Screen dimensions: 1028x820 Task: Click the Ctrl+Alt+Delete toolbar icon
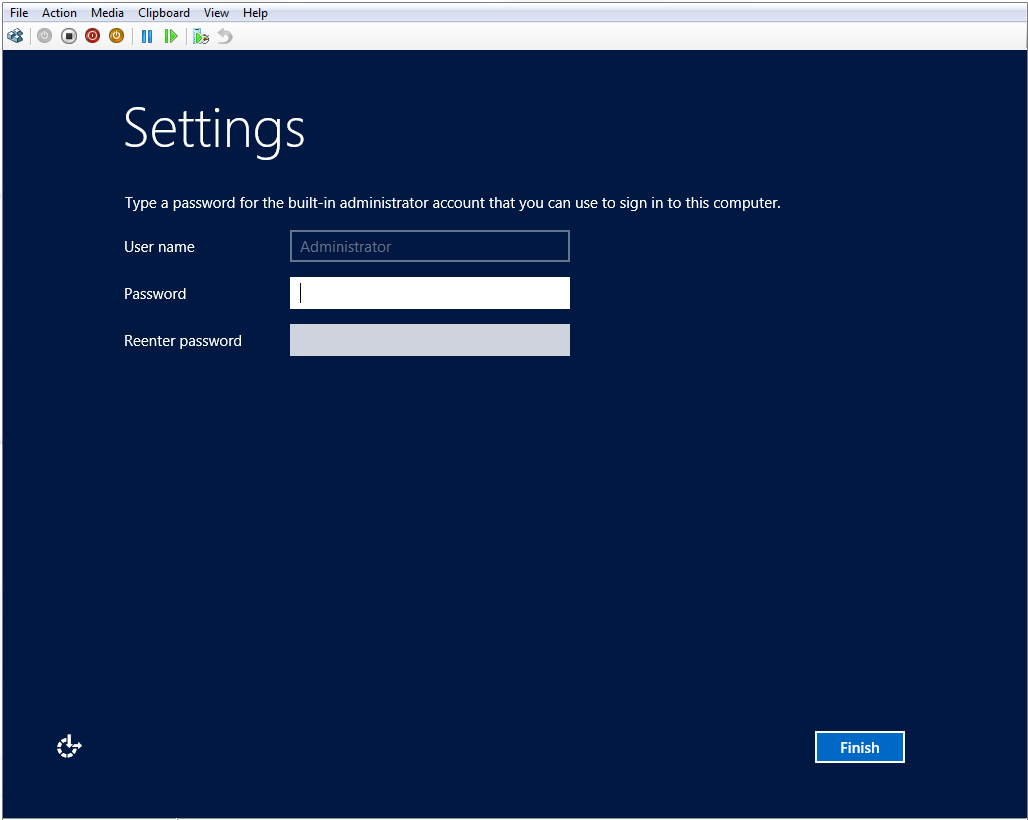(x=15, y=36)
